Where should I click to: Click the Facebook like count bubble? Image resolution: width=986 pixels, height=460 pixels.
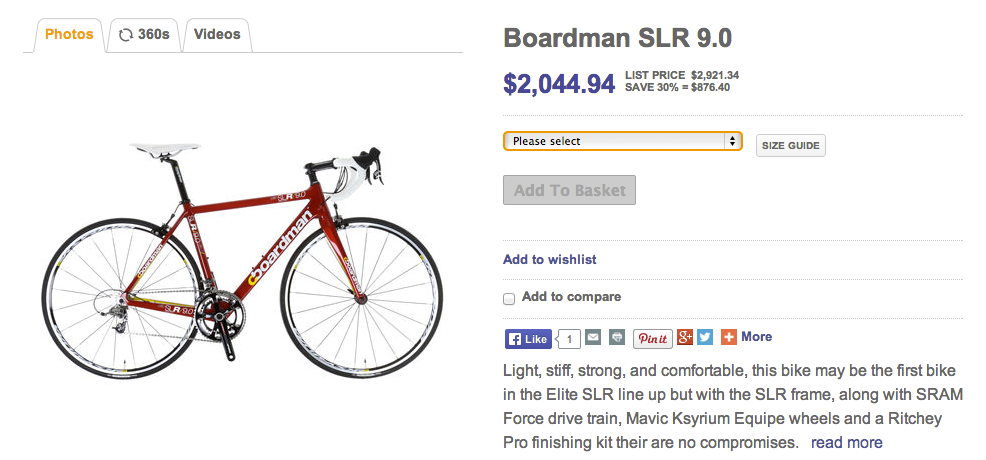coord(569,339)
